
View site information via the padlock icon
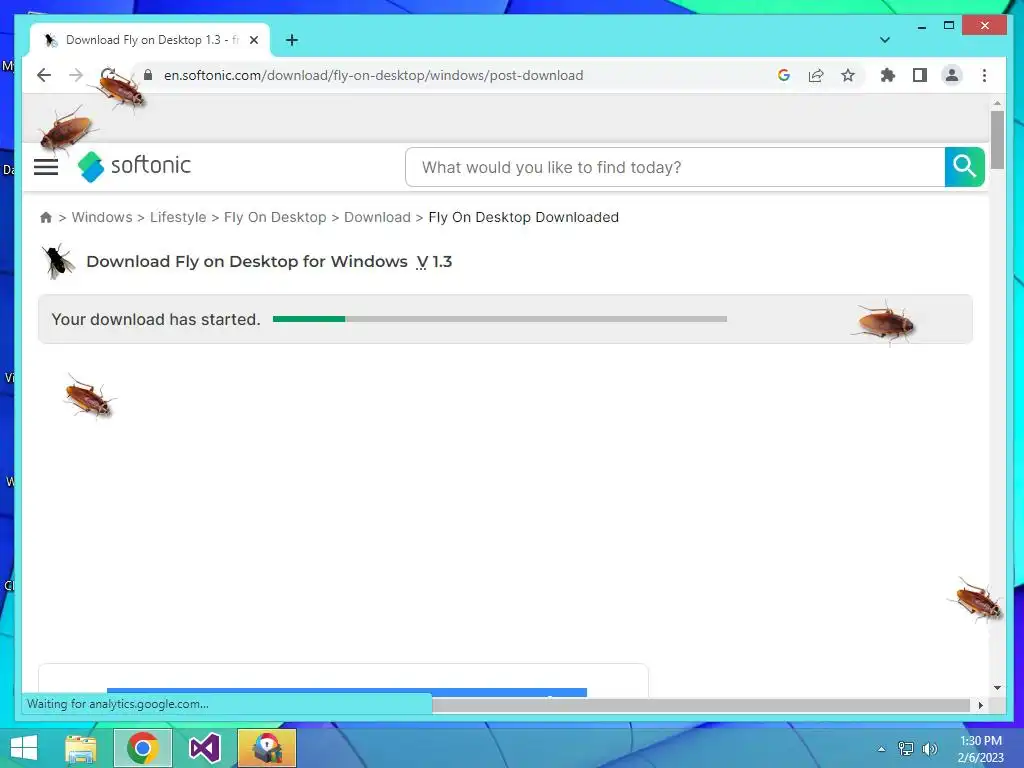148,75
